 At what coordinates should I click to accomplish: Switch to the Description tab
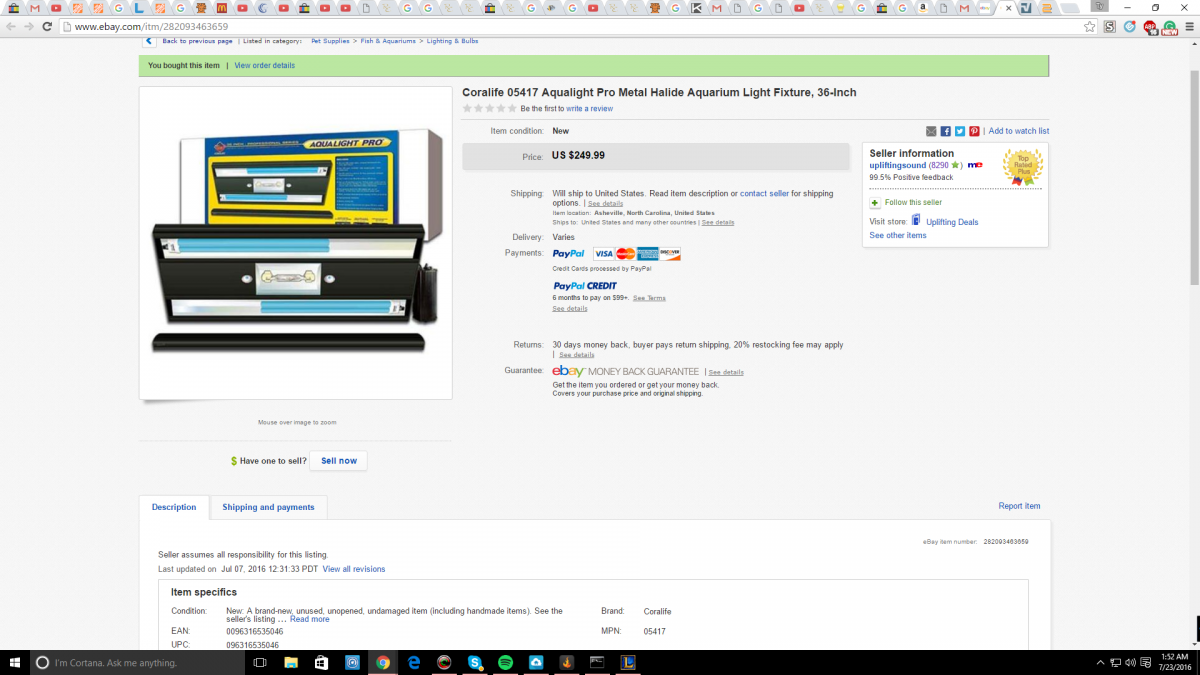(174, 507)
